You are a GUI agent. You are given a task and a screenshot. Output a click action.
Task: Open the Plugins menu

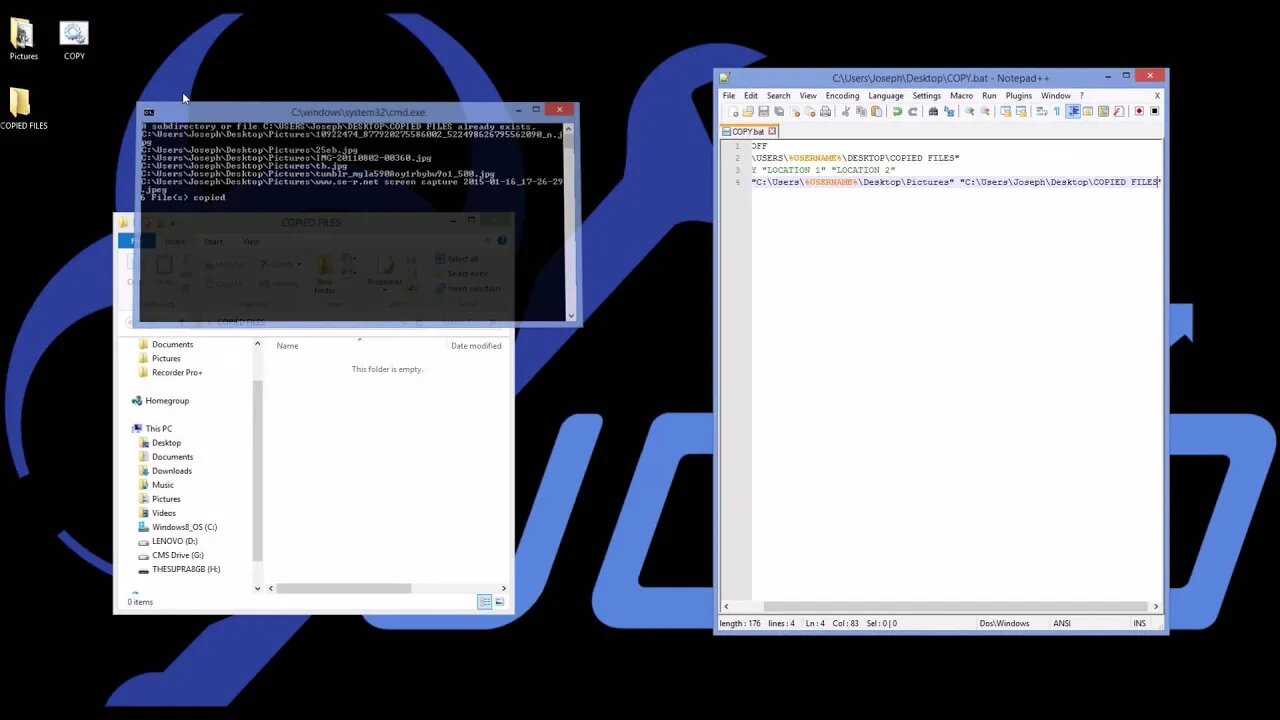click(1019, 96)
